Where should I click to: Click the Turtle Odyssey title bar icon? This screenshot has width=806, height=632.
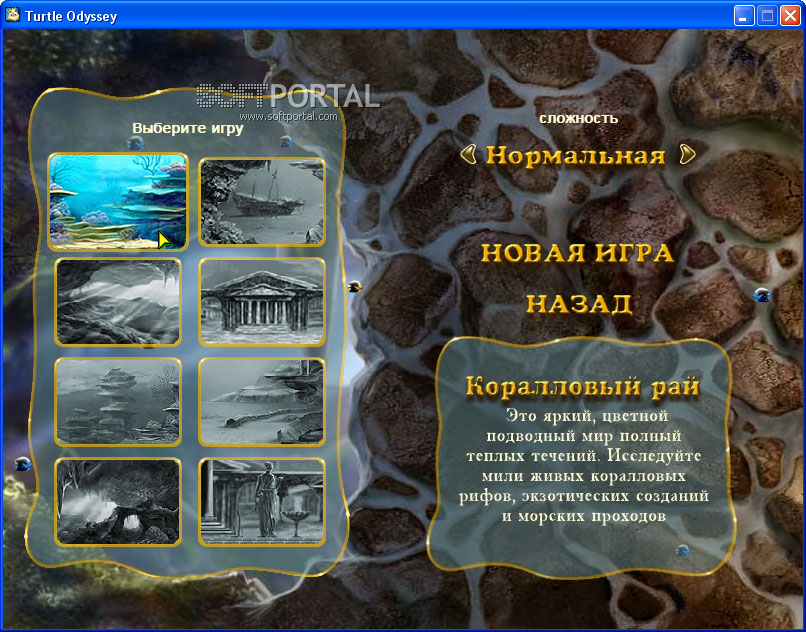point(12,15)
